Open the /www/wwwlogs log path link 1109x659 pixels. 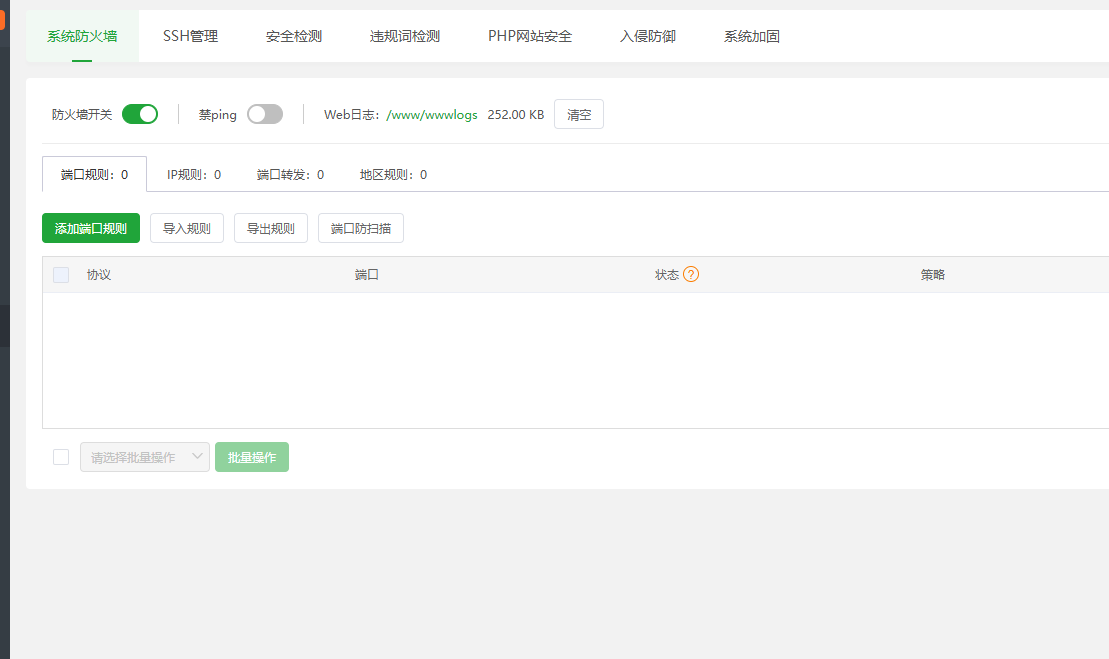point(433,114)
